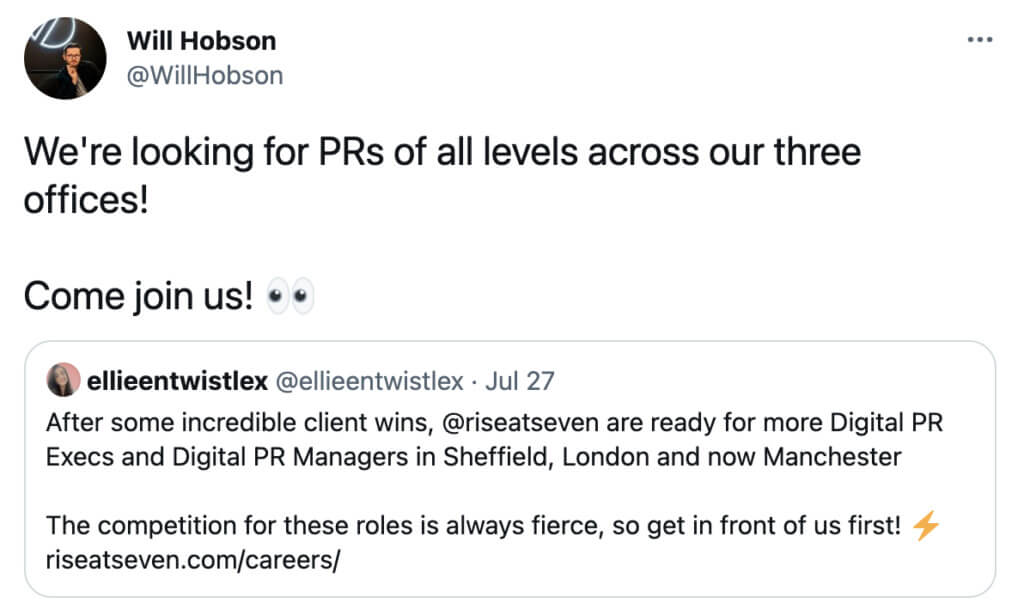Click the grey @ellieentwistlex handle
Image resolution: width=1024 pixels, height=615 pixels.
369,381
